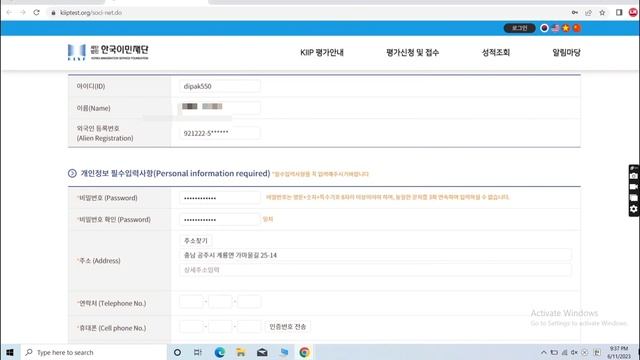Click the Cortana circle icon on taskbar

[178, 352]
